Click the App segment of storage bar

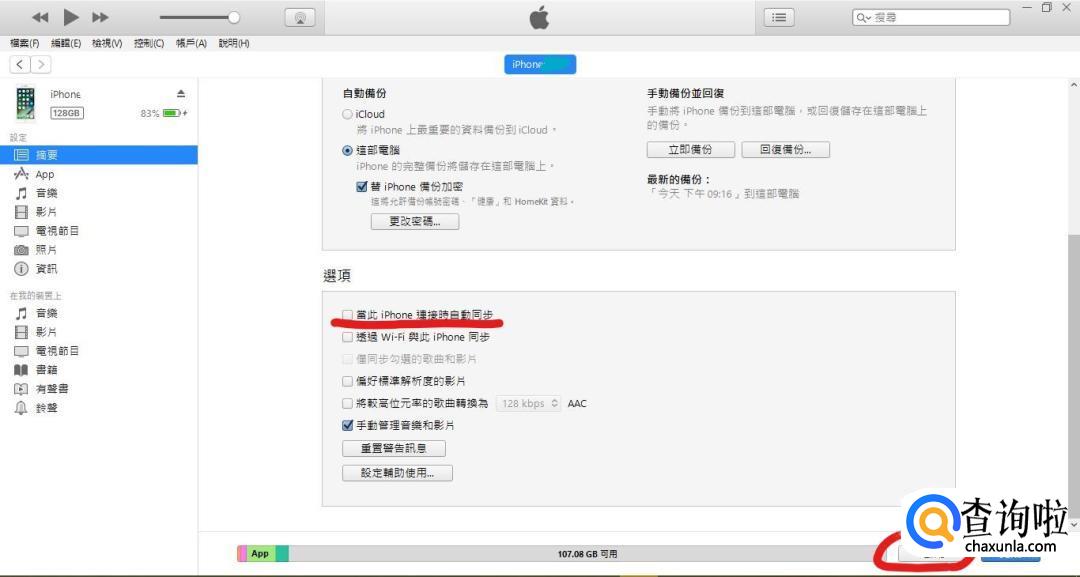[260, 553]
